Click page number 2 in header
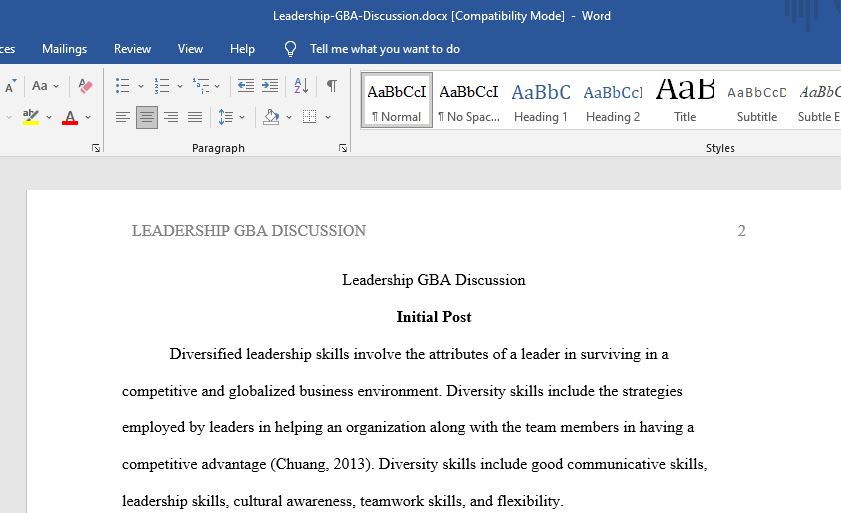 [x=741, y=231]
